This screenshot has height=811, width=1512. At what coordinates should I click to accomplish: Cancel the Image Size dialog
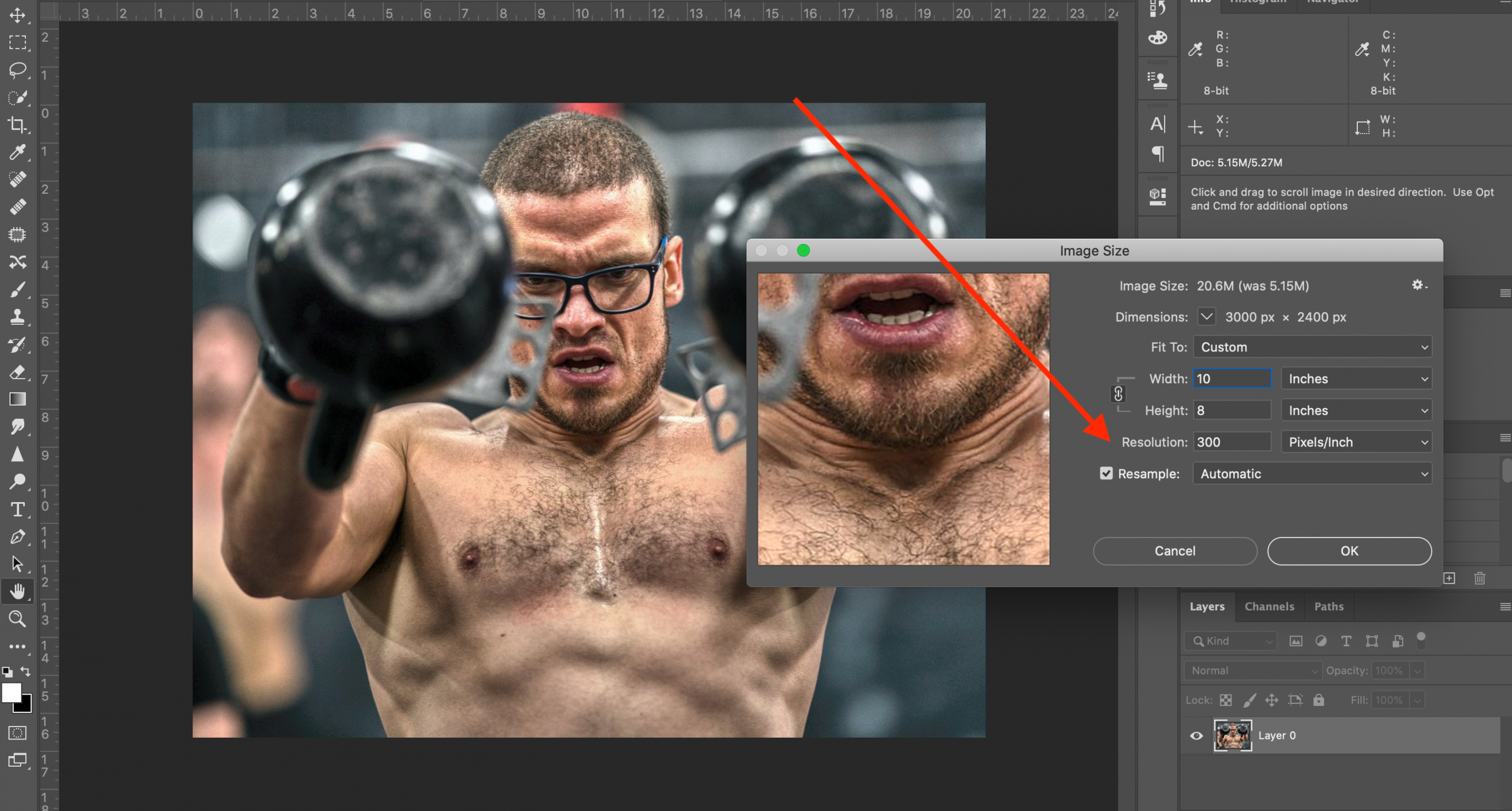tap(1174, 551)
